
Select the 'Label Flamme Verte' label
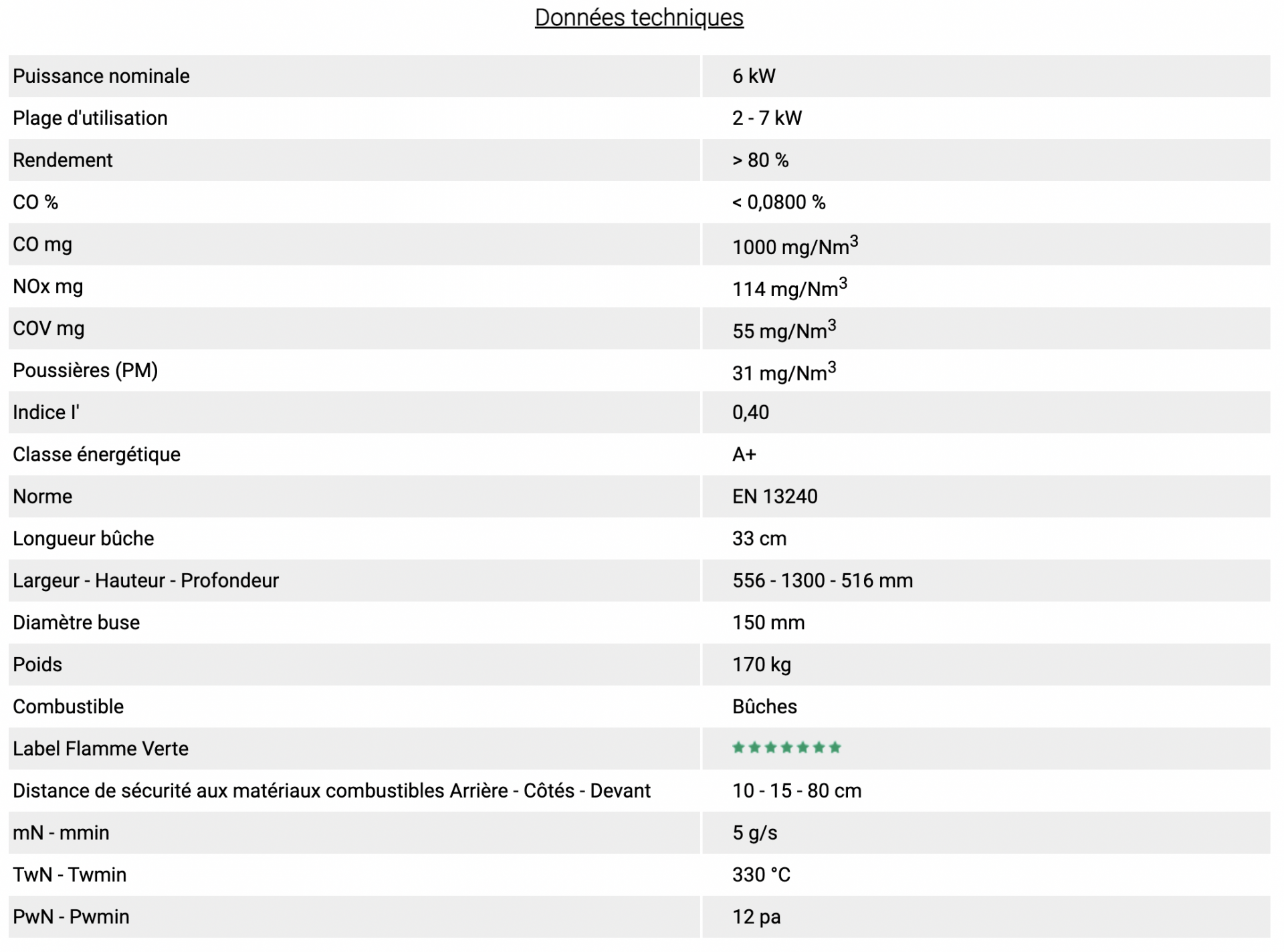[101, 749]
